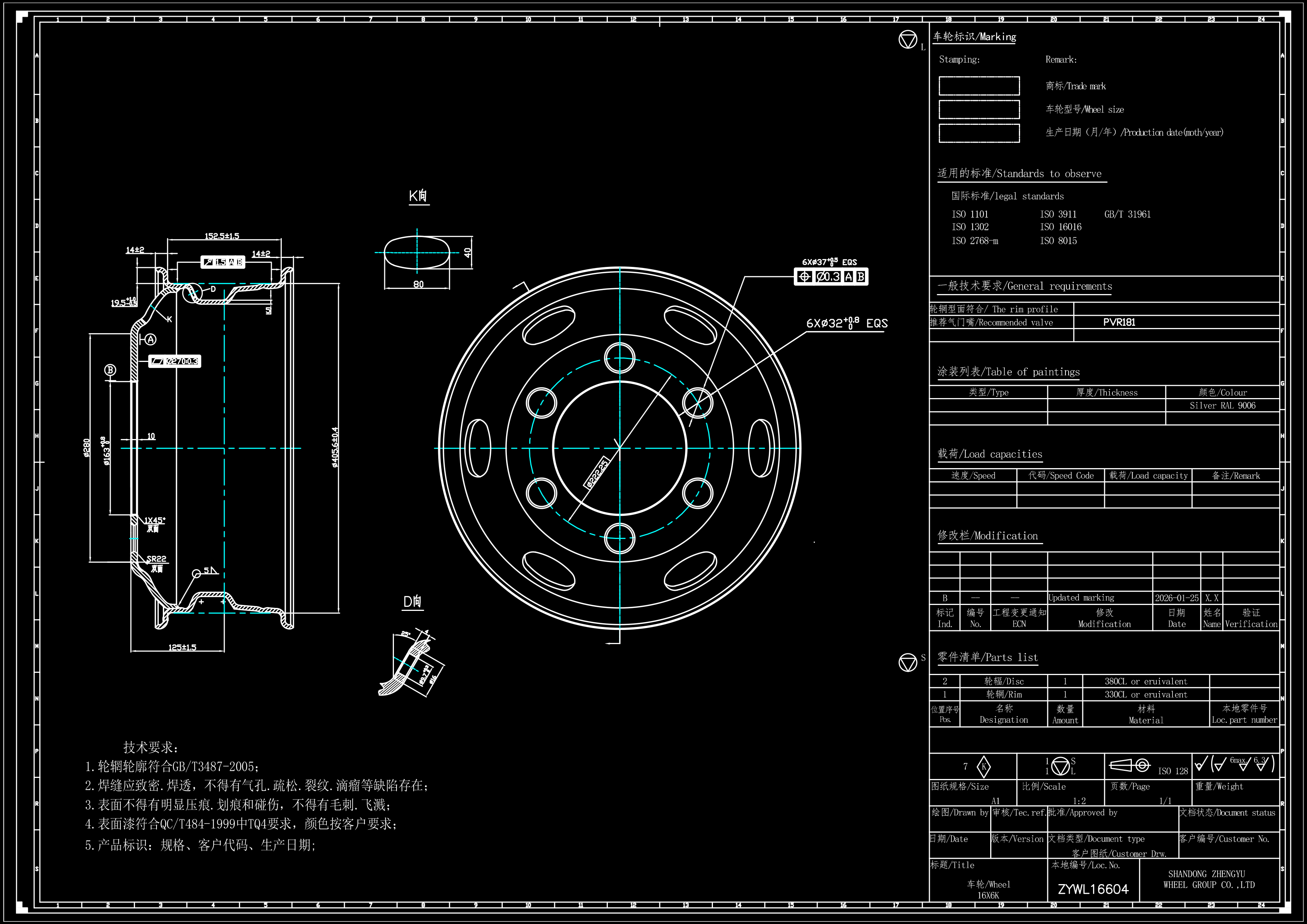
Task: Click the empty Wheel size stamping box
Action: 979,109
